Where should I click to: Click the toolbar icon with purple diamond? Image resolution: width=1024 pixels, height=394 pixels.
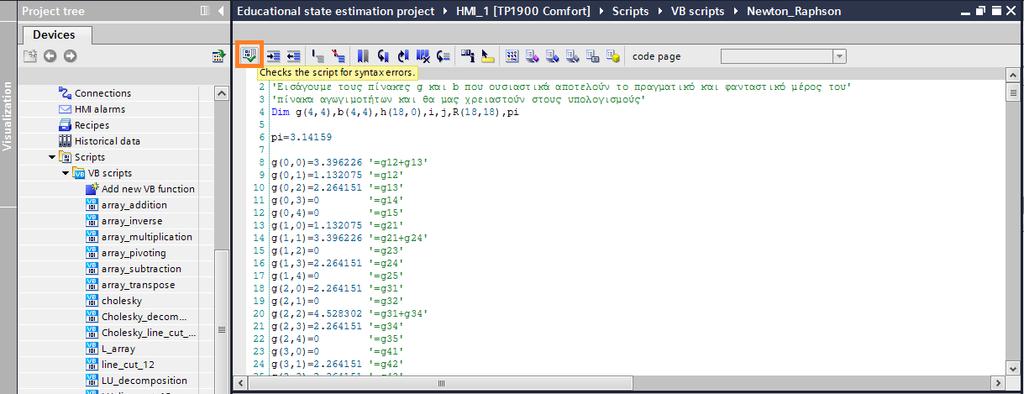tap(532, 57)
